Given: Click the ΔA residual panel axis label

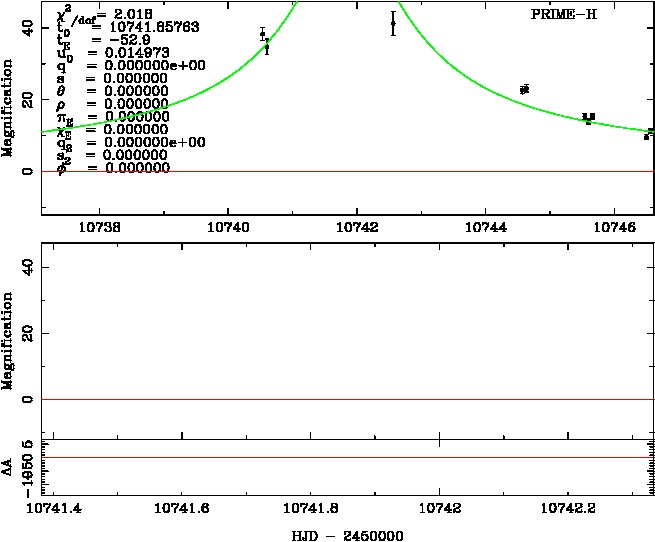Looking at the screenshot, I should coord(9,468).
